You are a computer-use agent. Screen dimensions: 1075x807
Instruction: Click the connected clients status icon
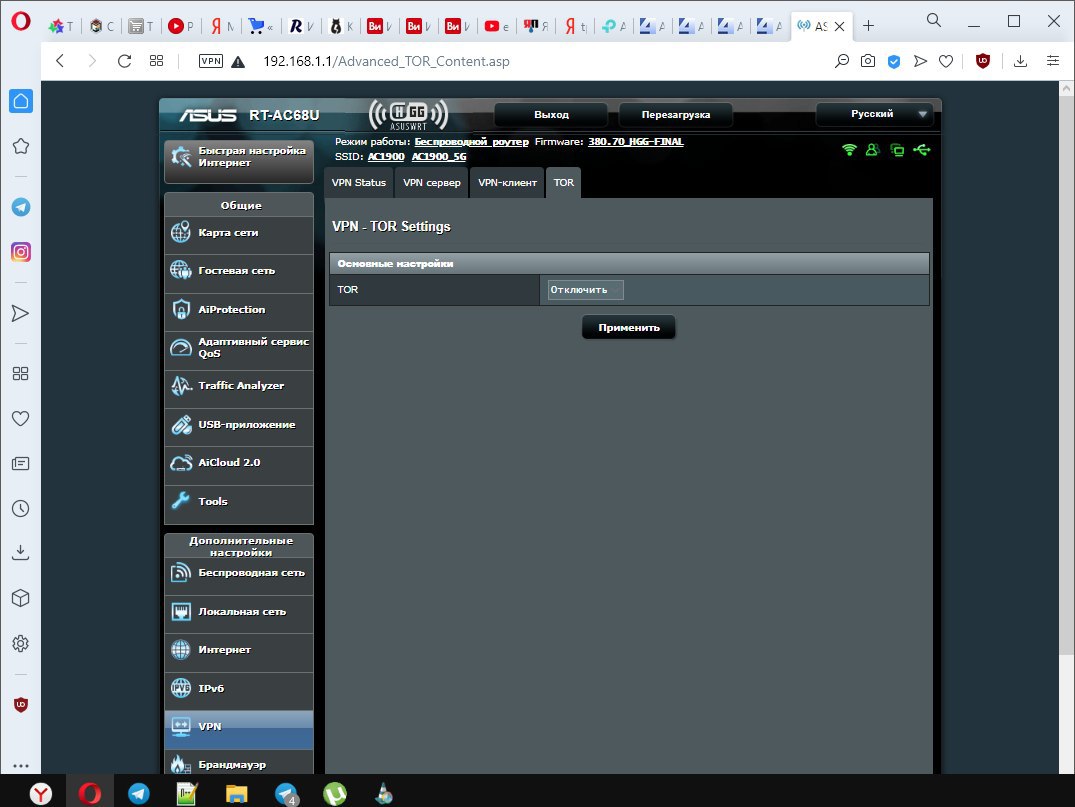(872, 149)
